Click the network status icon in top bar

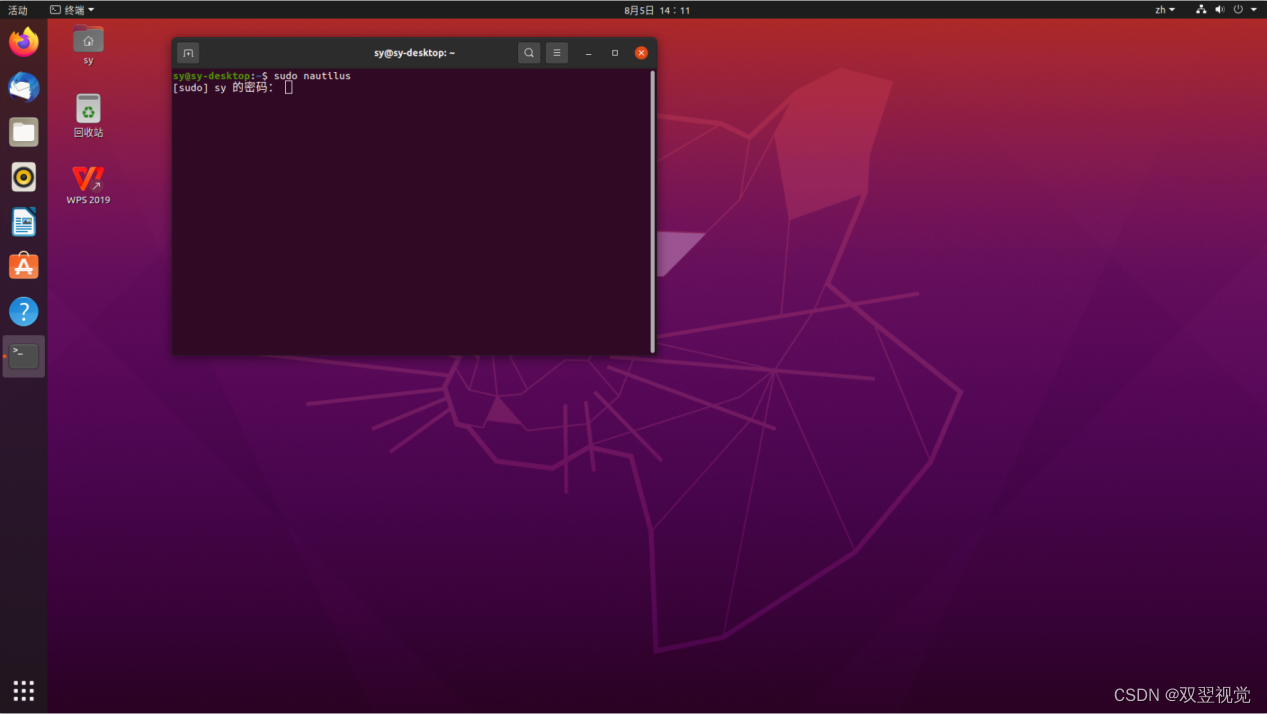coord(1199,9)
